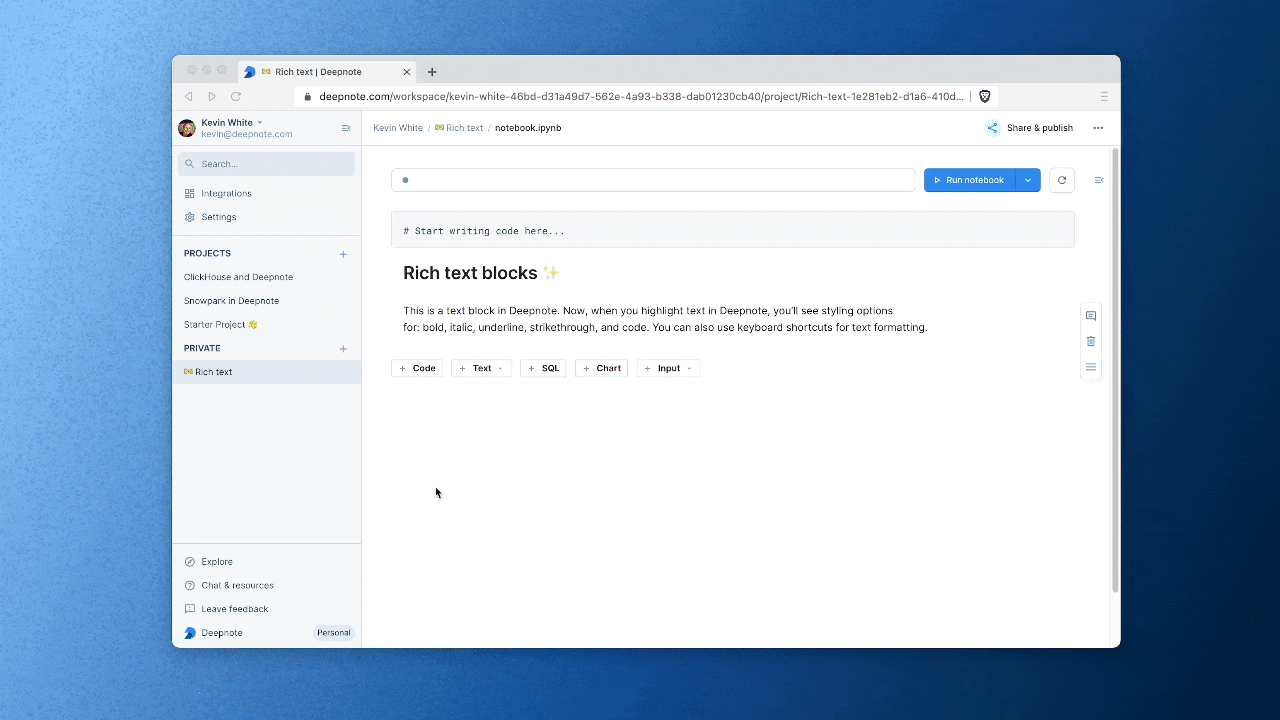The width and height of the screenshot is (1280, 720).
Task: Click PRIVATE section header
Action: click(202, 349)
